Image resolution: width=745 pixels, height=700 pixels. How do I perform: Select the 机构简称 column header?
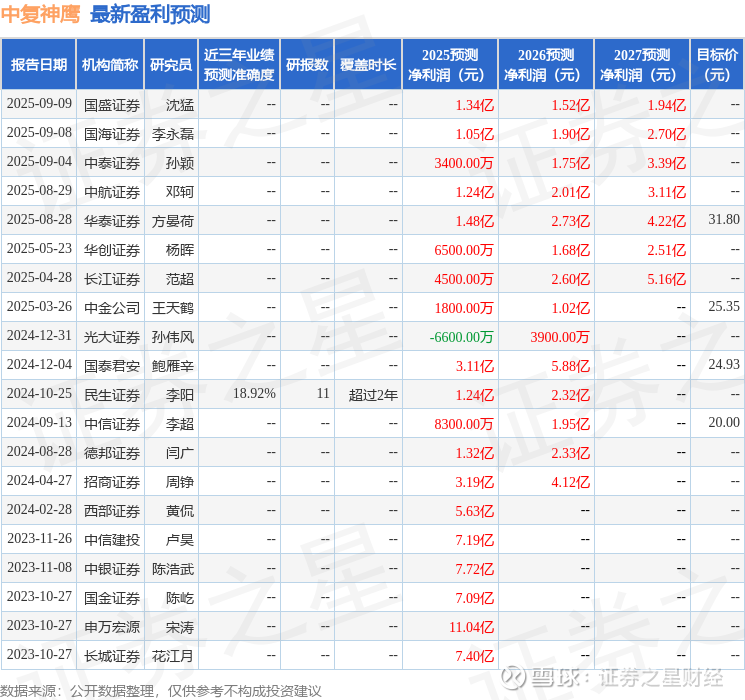coord(110,65)
